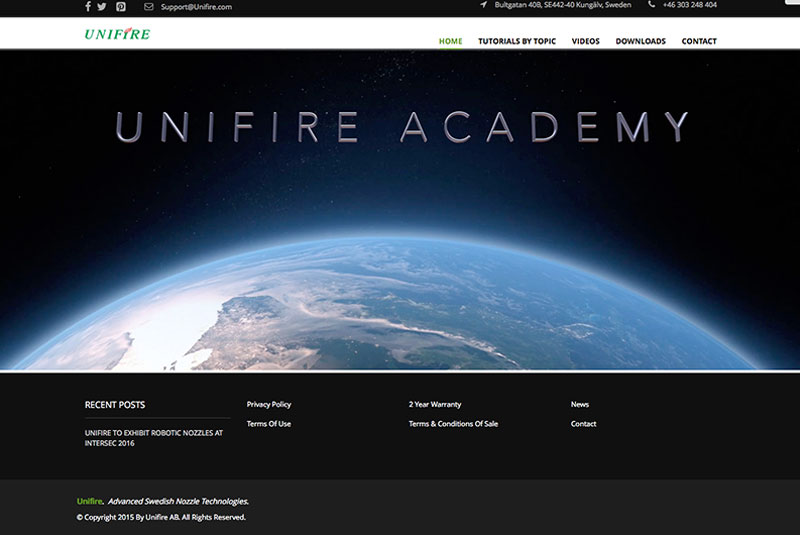Open the Privacy Policy footer link
The width and height of the screenshot is (800, 535).
269,404
